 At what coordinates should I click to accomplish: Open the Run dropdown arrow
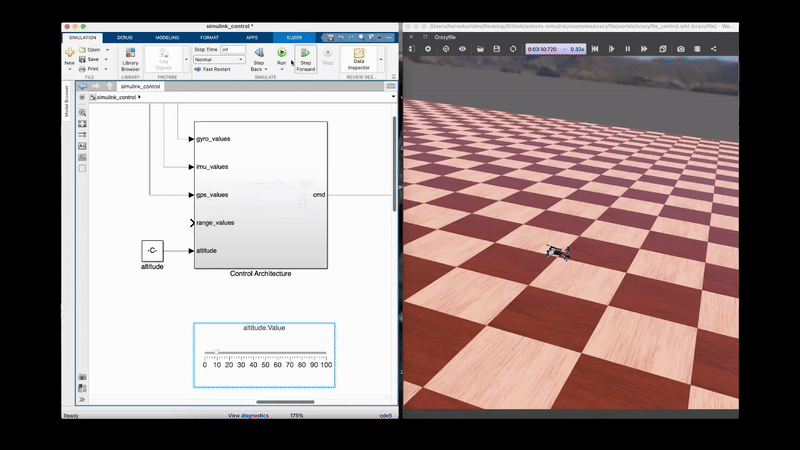coord(282,69)
